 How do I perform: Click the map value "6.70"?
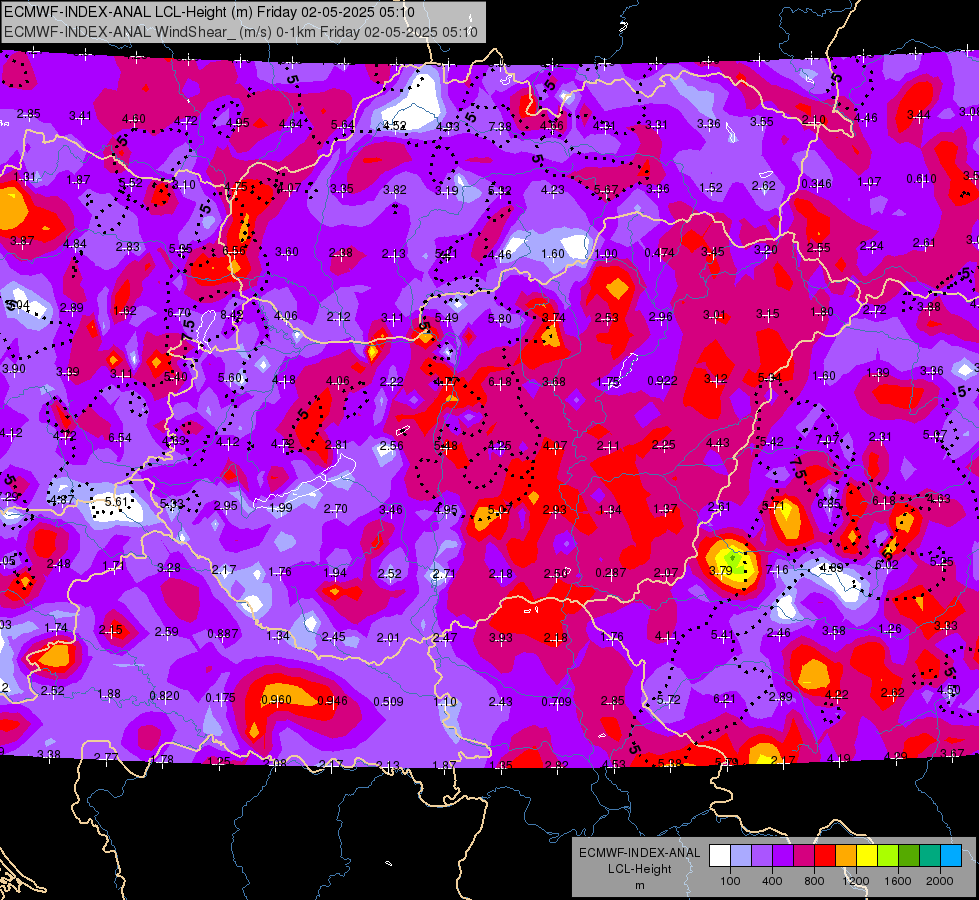(x=179, y=313)
